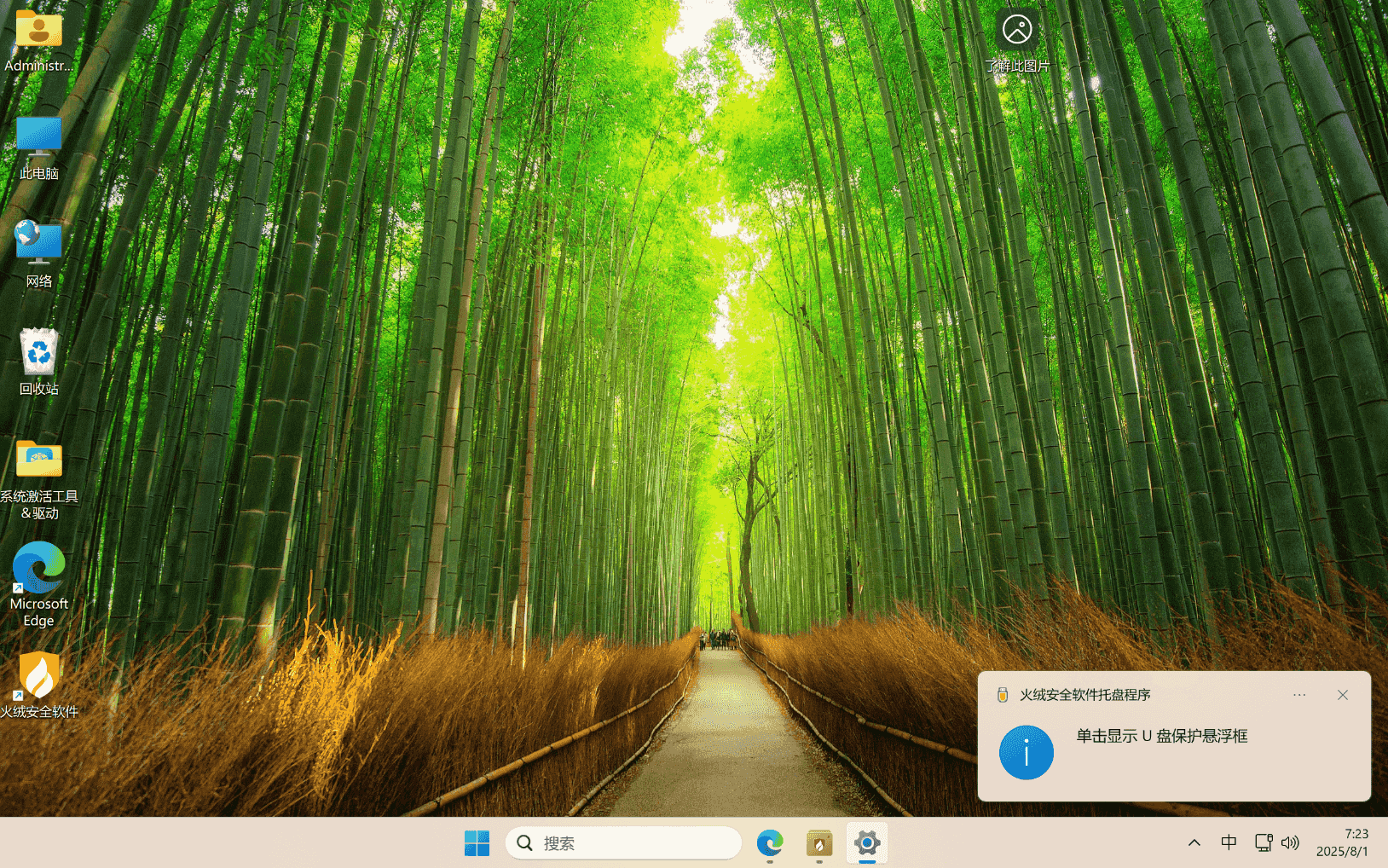This screenshot has width=1388, height=868.
Task: Open the Windows Start menu
Action: tap(477, 843)
